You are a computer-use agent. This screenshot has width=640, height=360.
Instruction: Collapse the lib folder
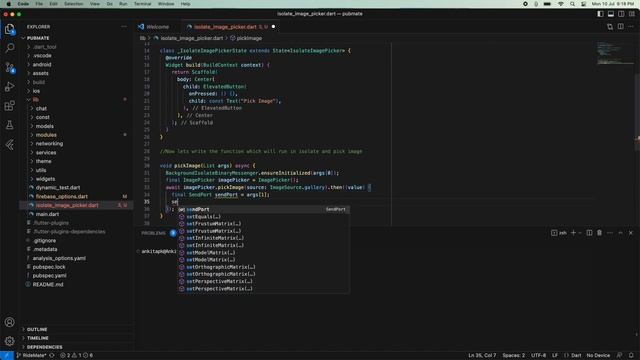tap(36, 100)
